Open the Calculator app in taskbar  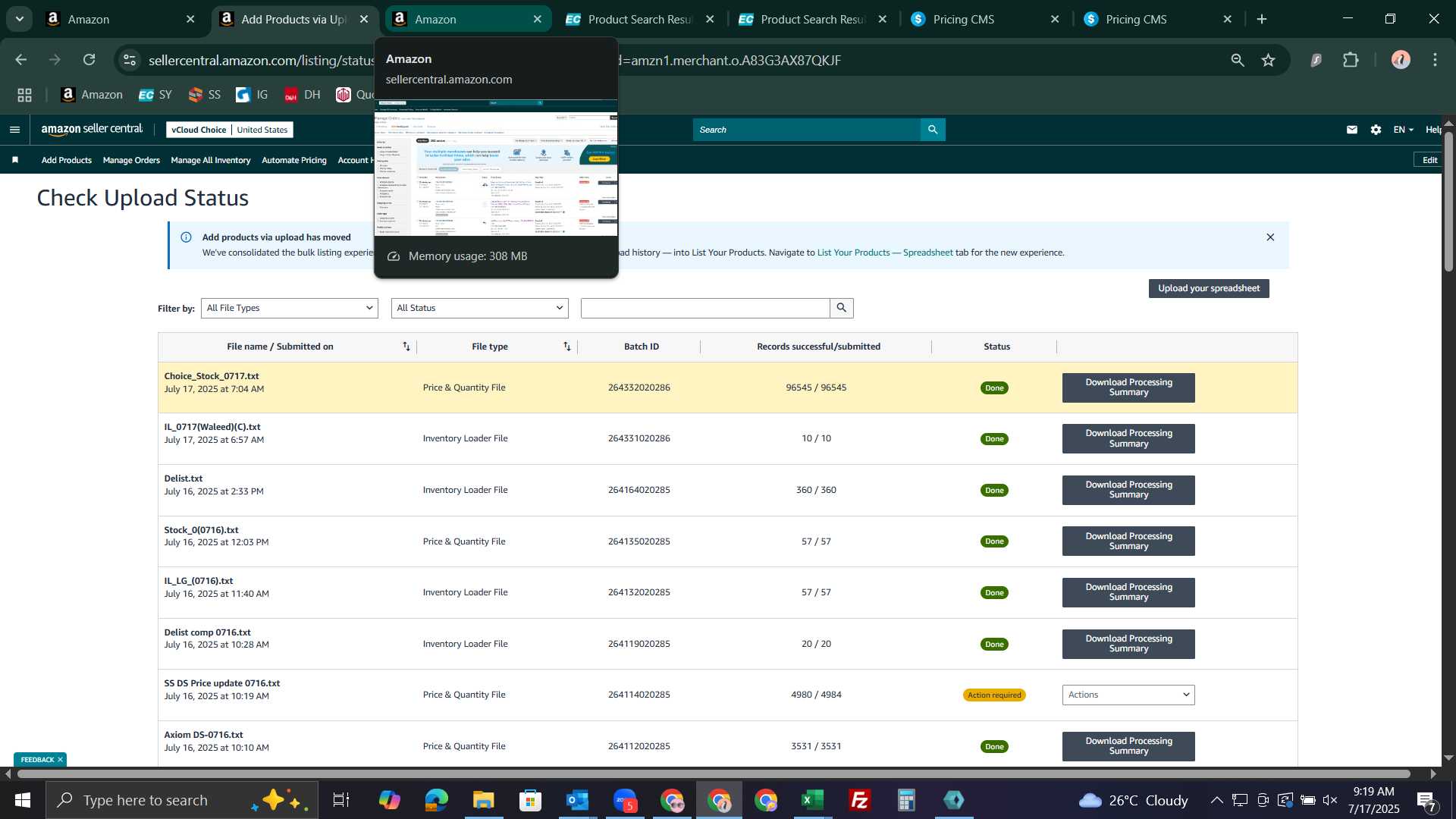[906, 800]
